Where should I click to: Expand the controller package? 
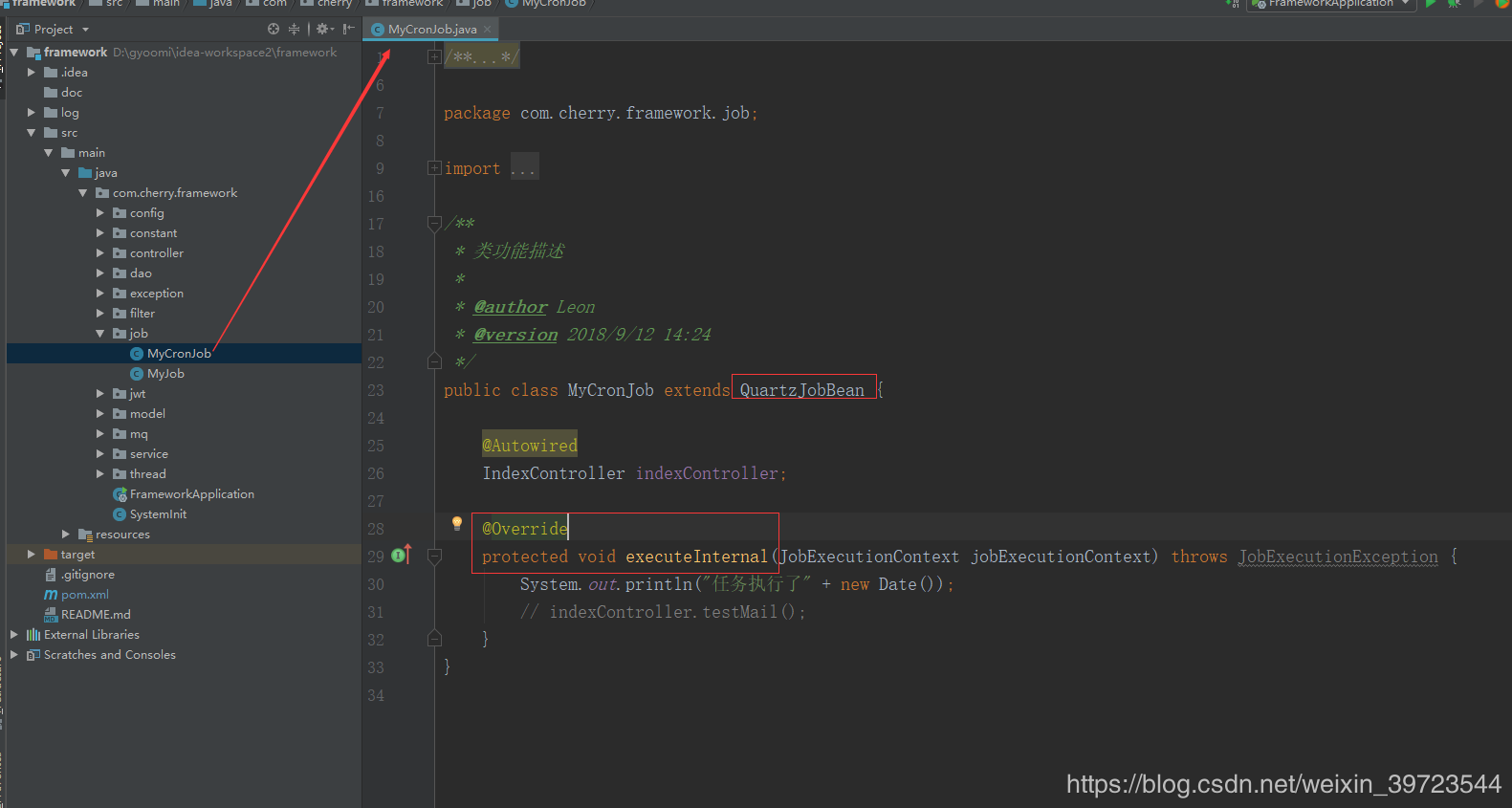point(100,253)
